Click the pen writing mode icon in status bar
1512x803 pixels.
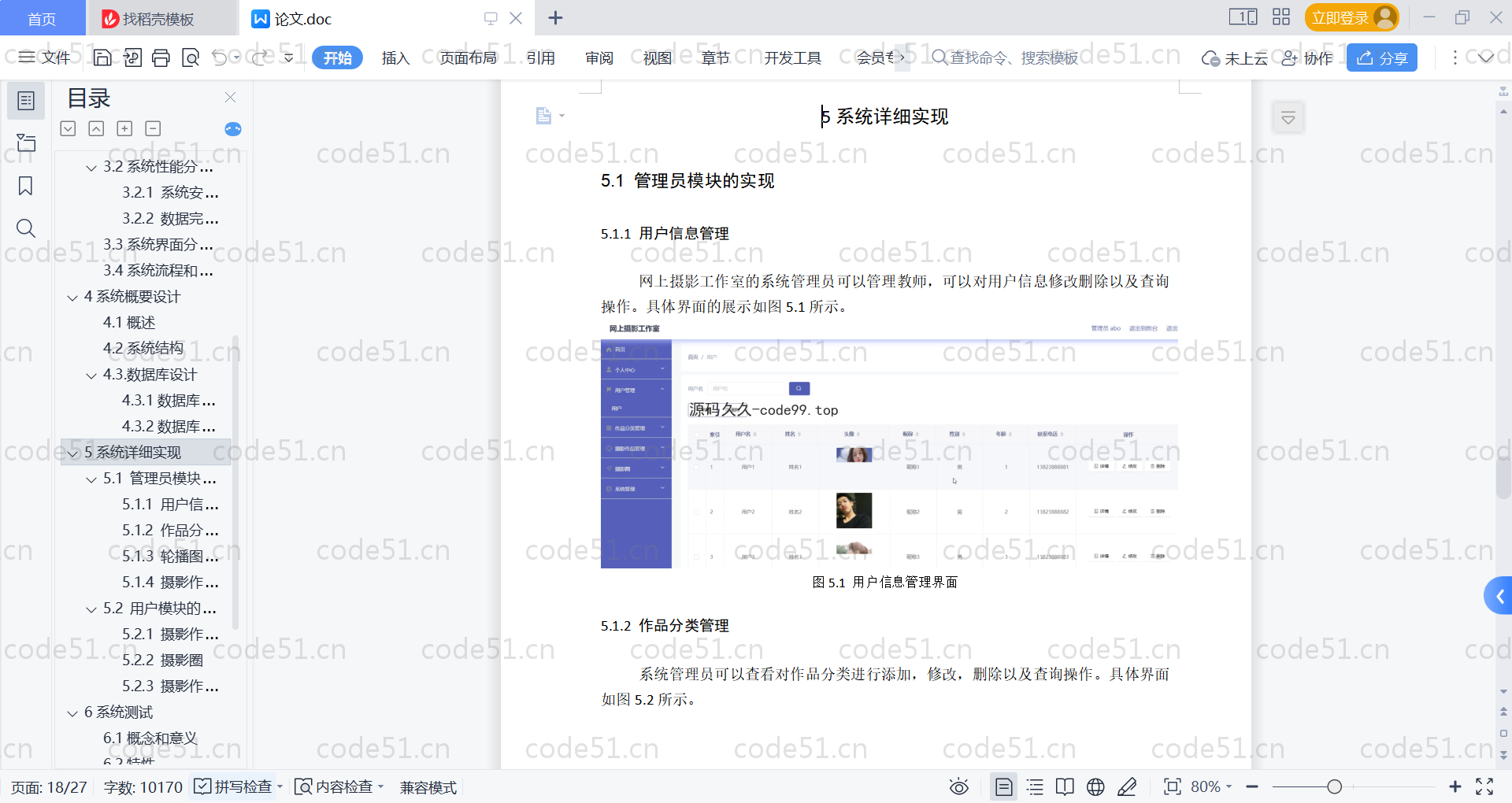pyautogui.click(x=1127, y=786)
